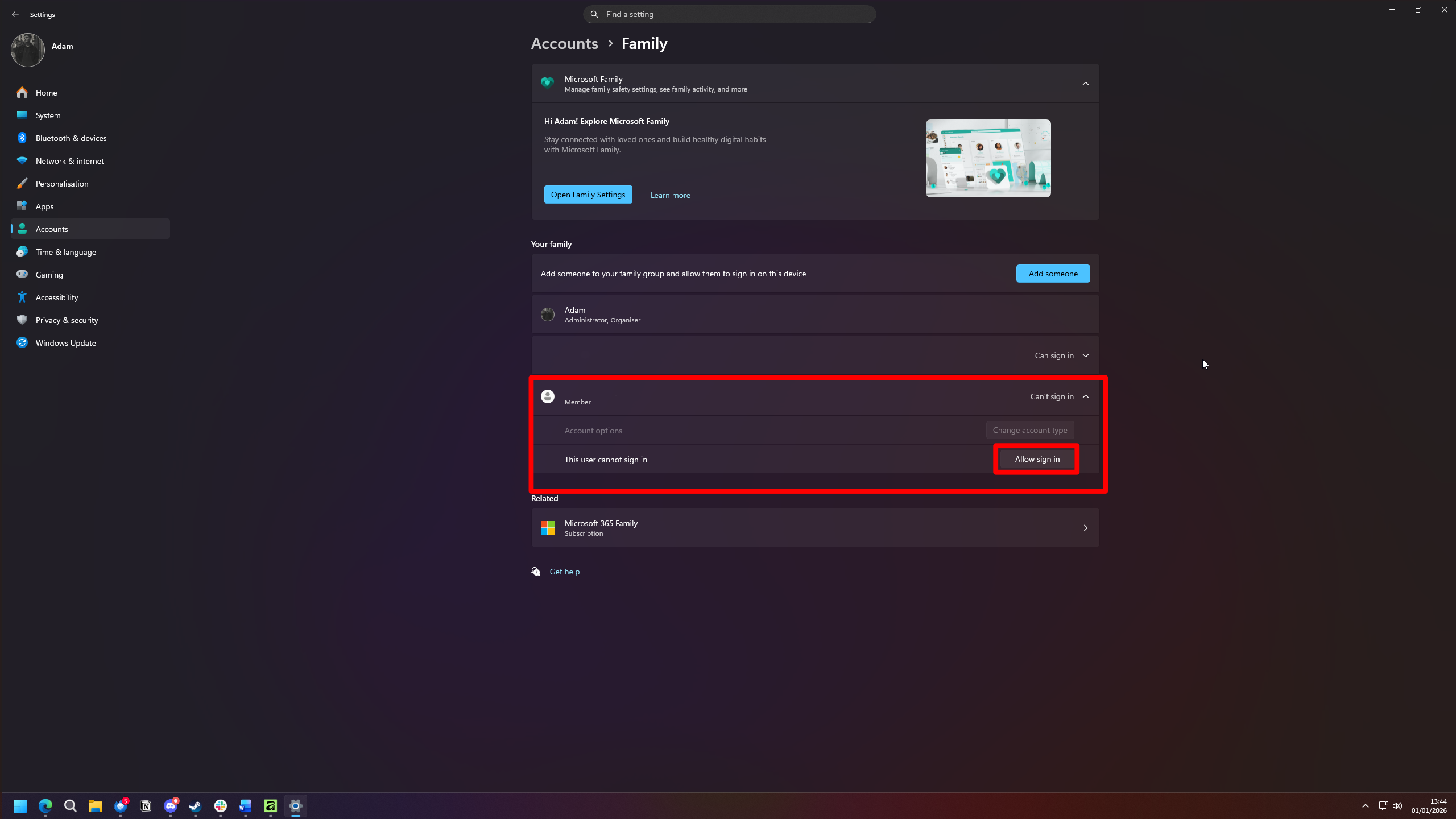Select Bluetooth & devices settings

[71, 138]
